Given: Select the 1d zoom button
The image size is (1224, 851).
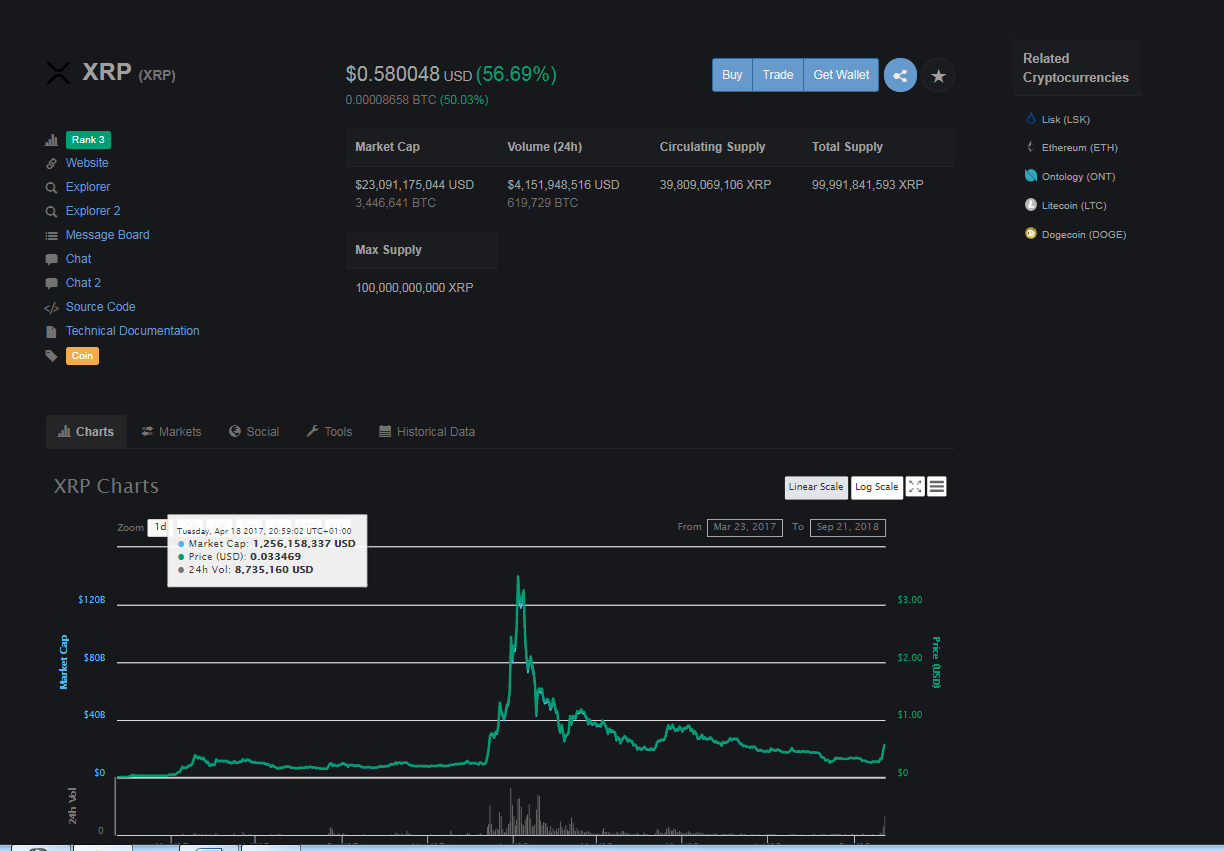Looking at the screenshot, I should tap(158, 527).
